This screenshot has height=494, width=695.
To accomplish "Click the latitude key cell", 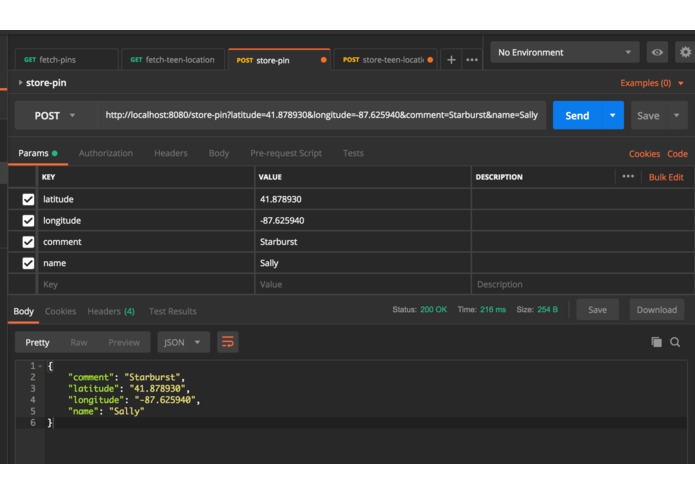I will pyautogui.click(x=146, y=199).
